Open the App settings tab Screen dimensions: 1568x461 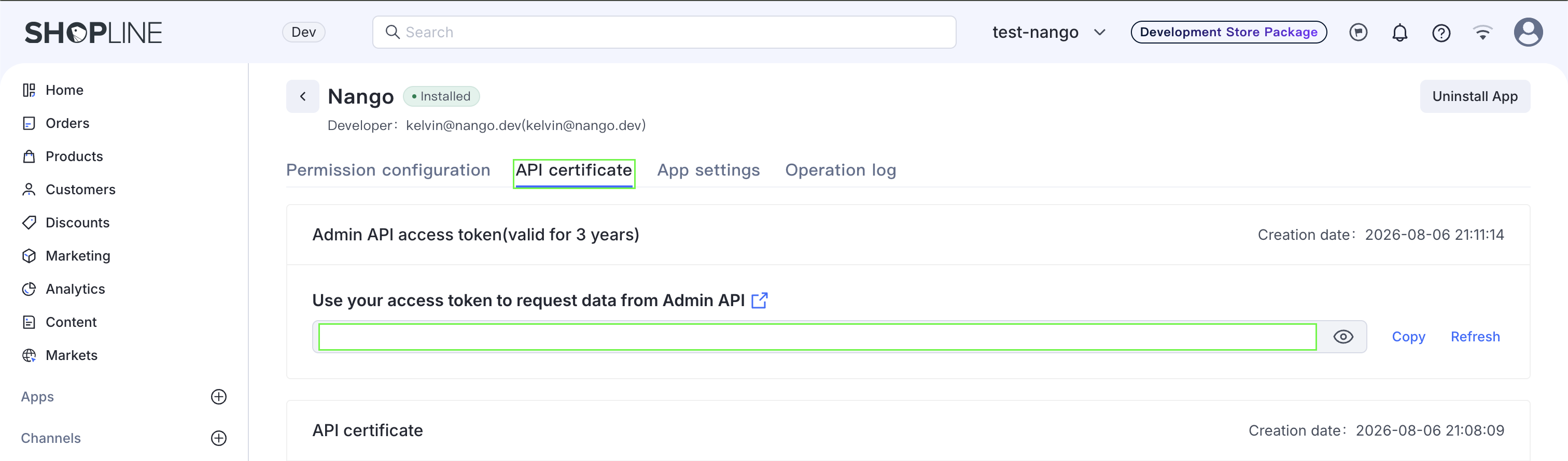(708, 170)
